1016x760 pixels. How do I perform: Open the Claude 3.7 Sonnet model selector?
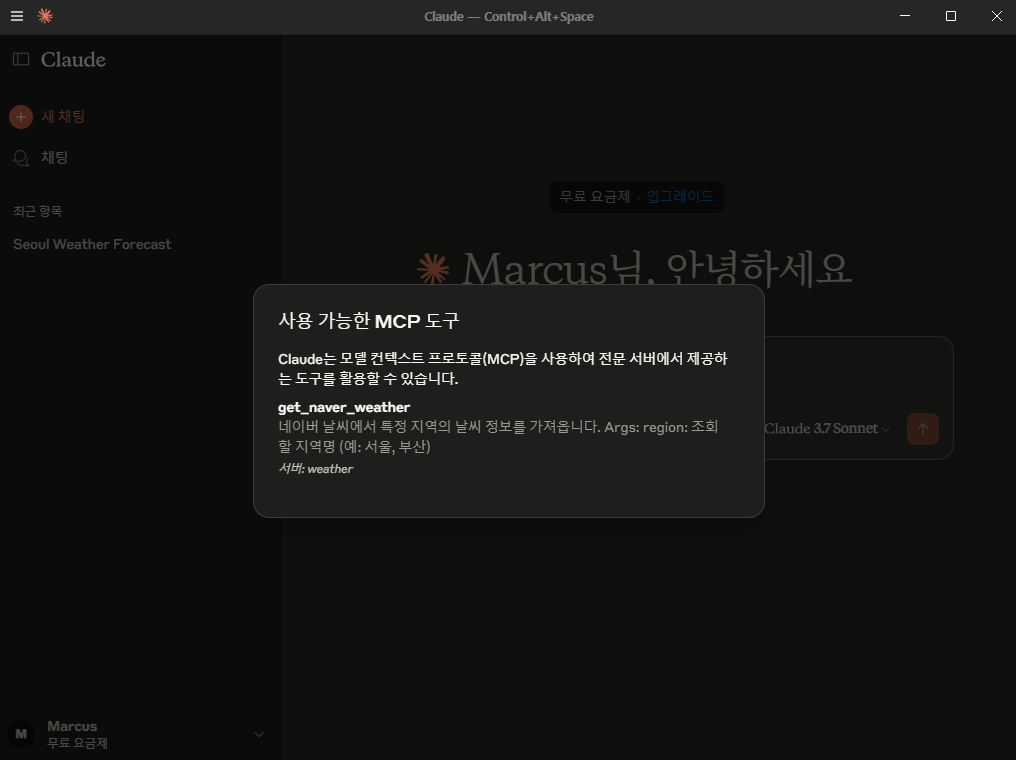827,428
